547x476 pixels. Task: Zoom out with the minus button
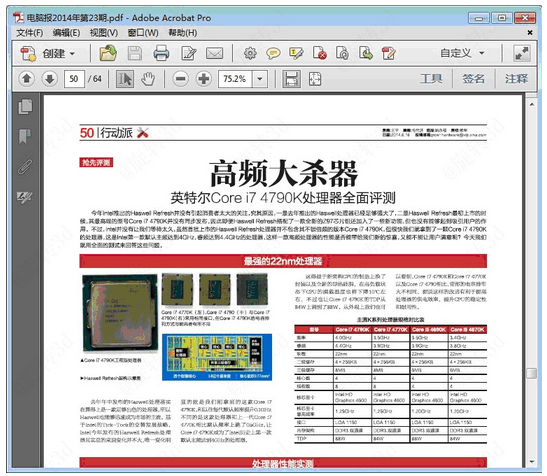[180, 79]
